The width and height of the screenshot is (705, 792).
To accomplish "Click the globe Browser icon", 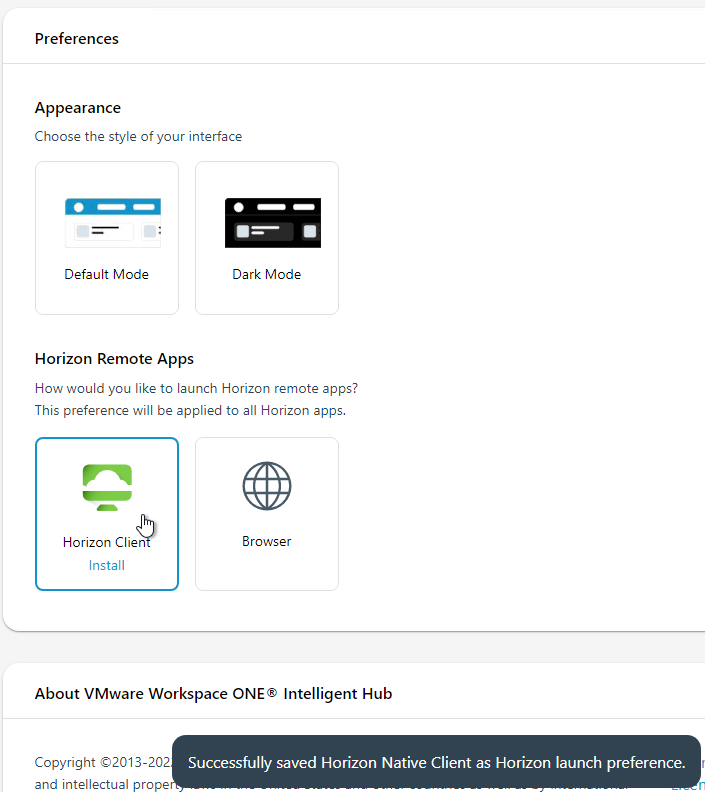I will (267, 486).
